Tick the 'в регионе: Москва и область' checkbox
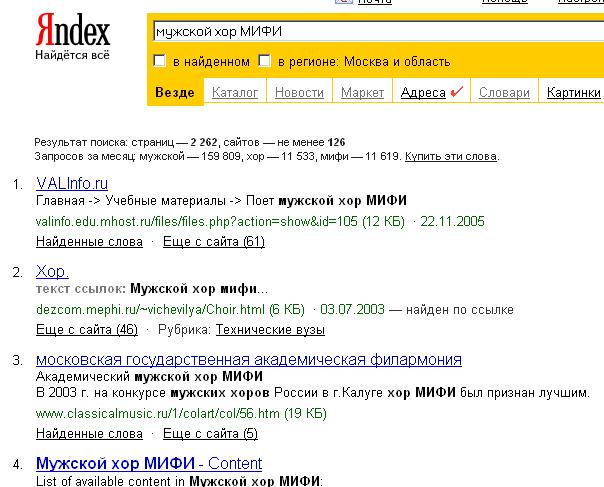Viewport: 604px width, 487px height. pyautogui.click(x=264, y=61)
